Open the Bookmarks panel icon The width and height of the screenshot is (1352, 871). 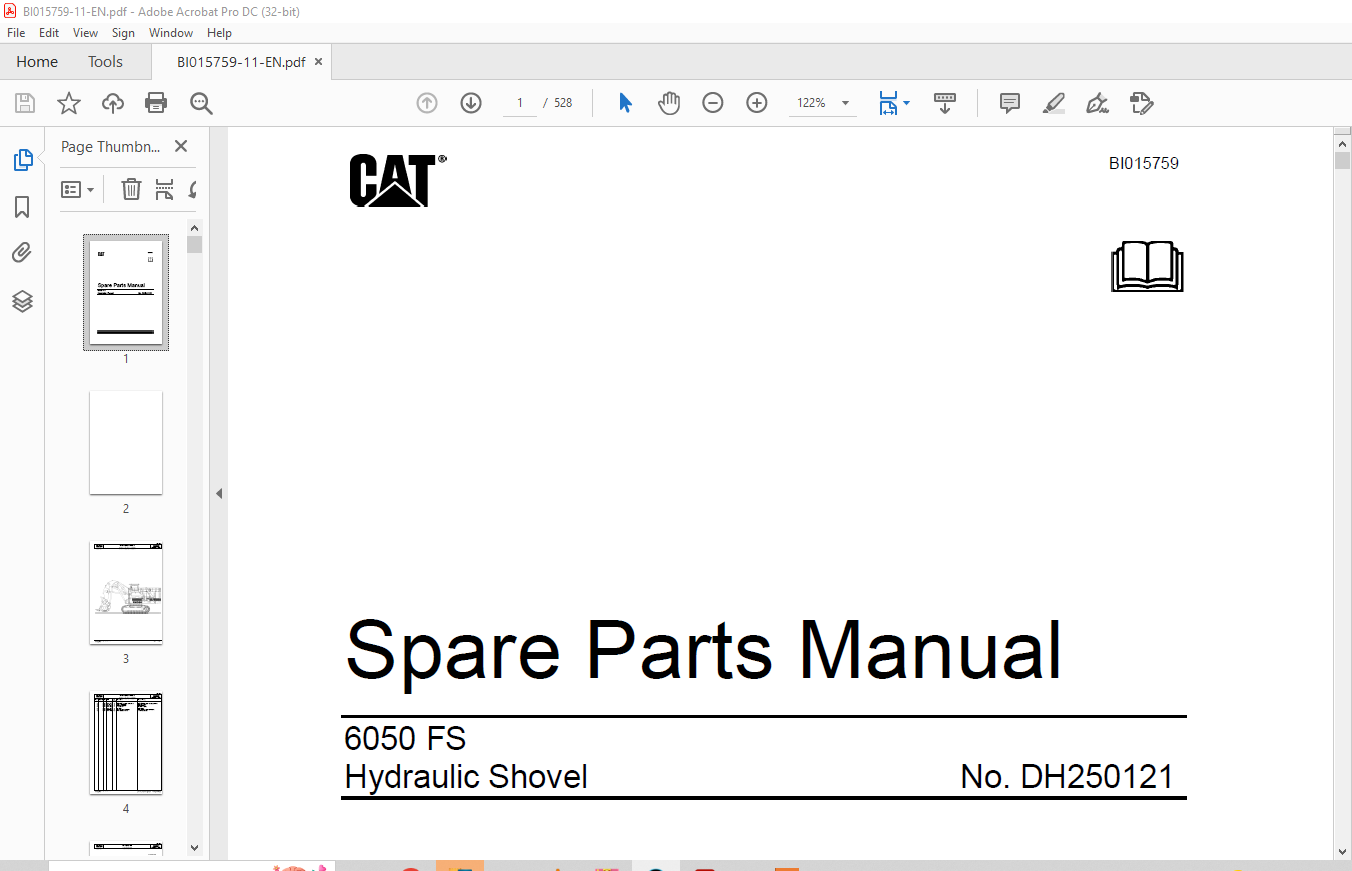point(22,207)
